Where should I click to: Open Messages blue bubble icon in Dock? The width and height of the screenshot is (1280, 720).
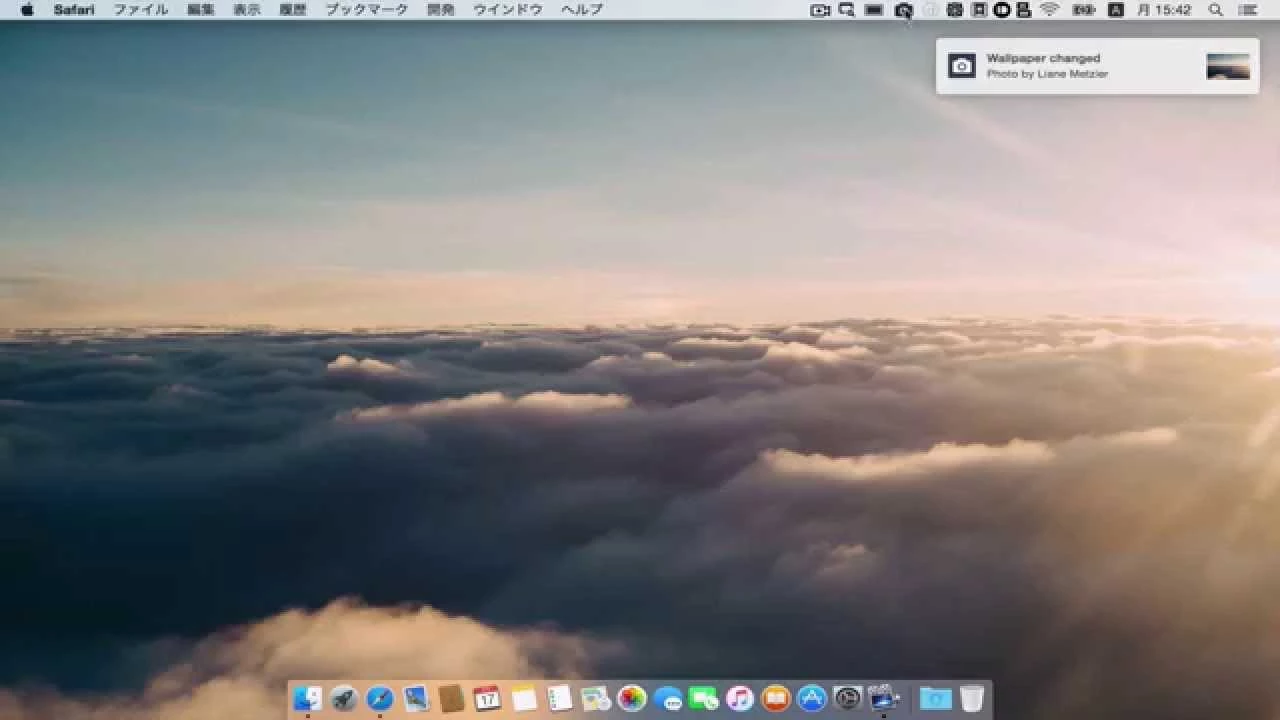667,698
